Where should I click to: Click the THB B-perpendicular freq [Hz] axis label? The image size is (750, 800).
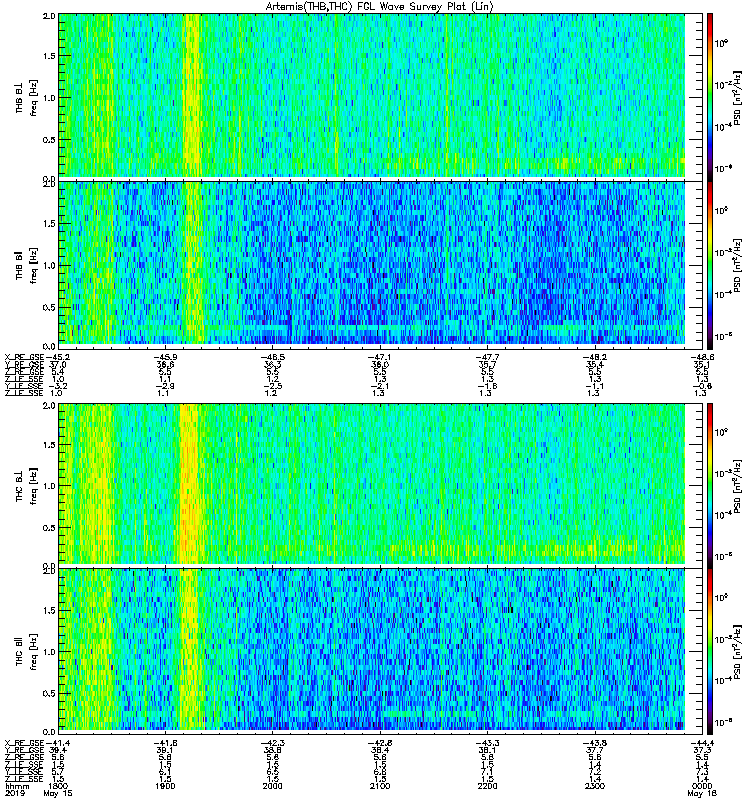point(34,97)
